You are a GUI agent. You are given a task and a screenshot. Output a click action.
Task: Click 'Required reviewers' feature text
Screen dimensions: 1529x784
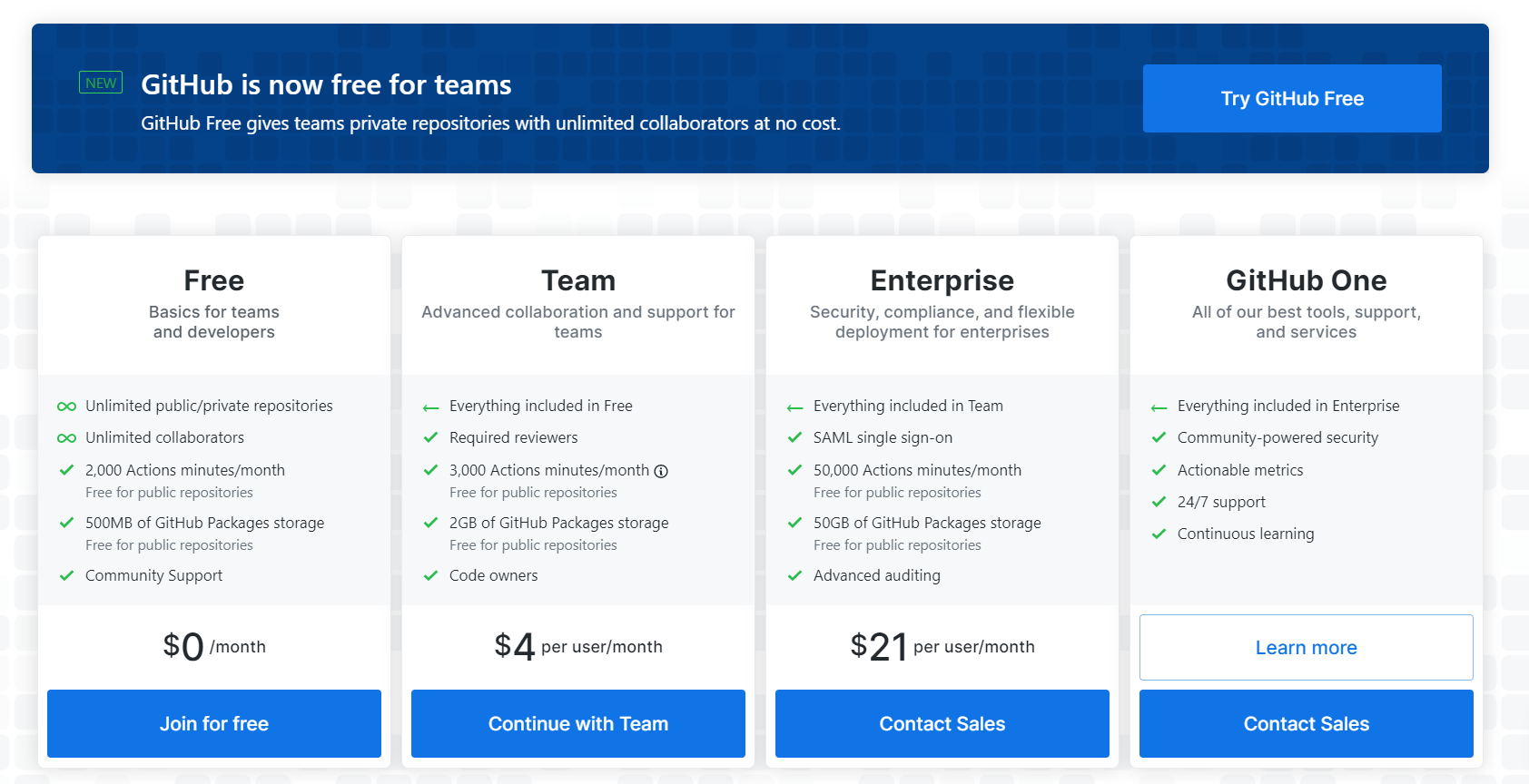pos(513,437)
